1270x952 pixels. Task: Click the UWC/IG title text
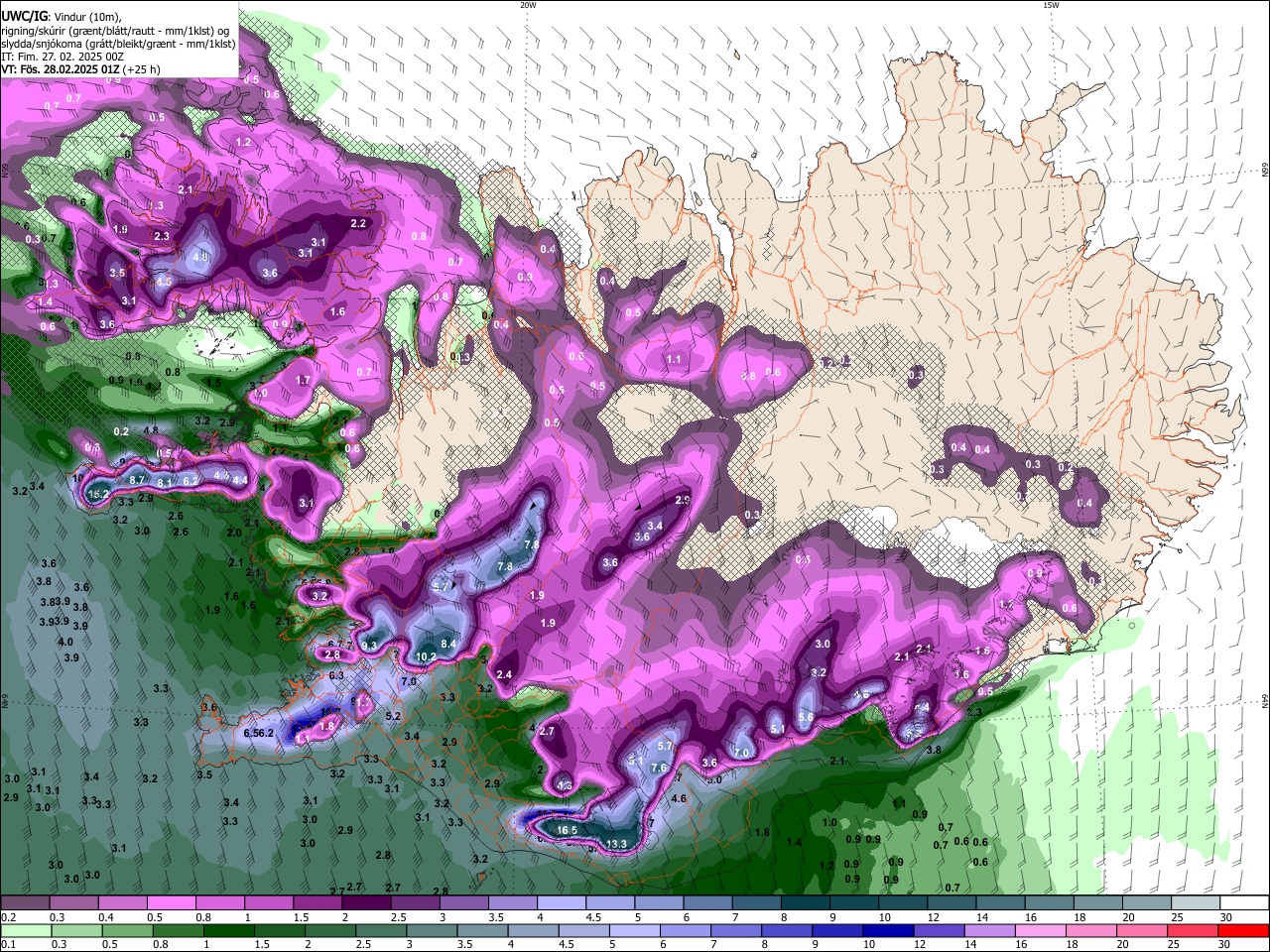click(x=24, y=16)
